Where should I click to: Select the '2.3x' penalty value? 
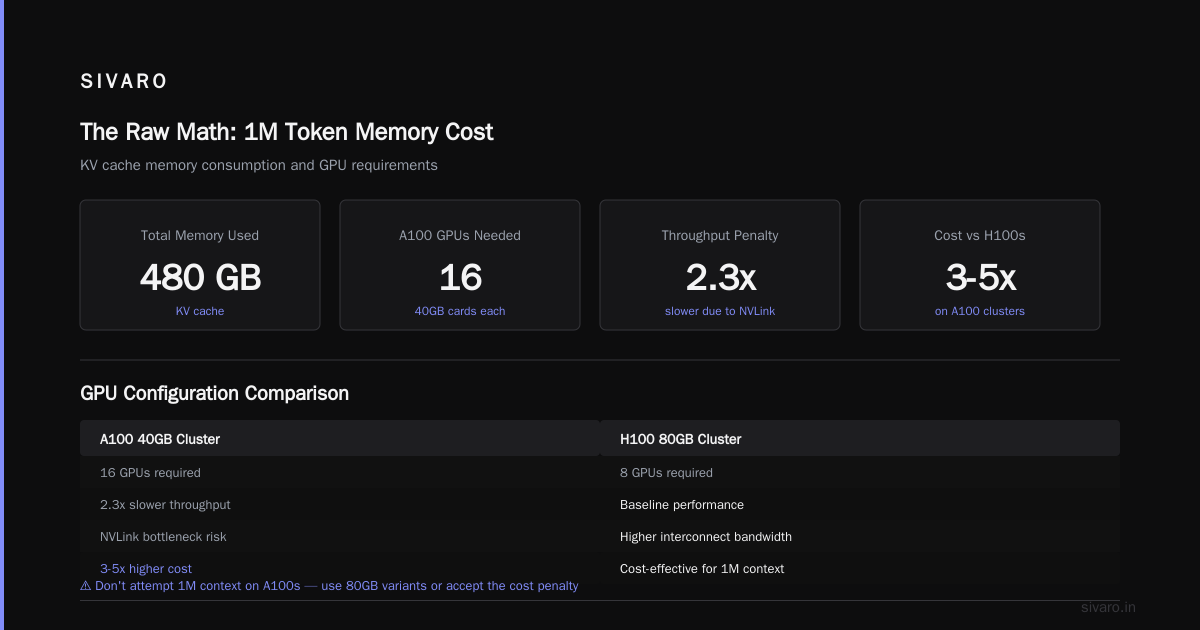pos(720,277)
